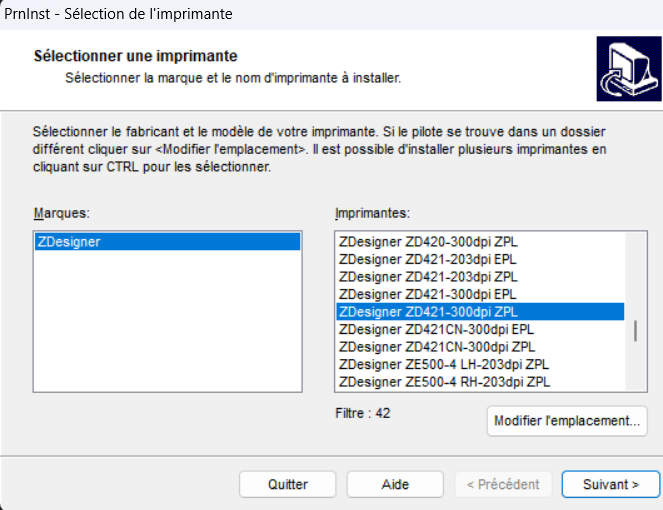Open Aide for help
Image resolution: width=663 pixels, height=510 pixels.
point(395,484)
